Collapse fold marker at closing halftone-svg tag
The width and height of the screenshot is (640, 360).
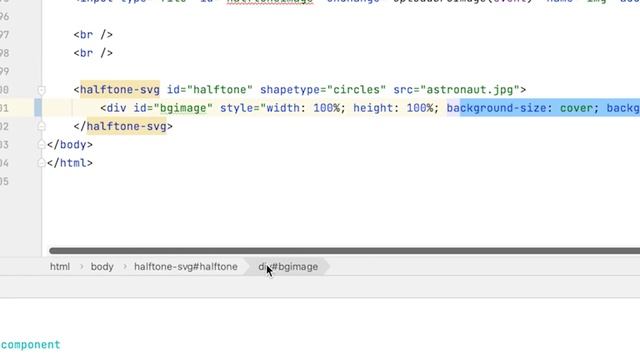coord(41,127)
